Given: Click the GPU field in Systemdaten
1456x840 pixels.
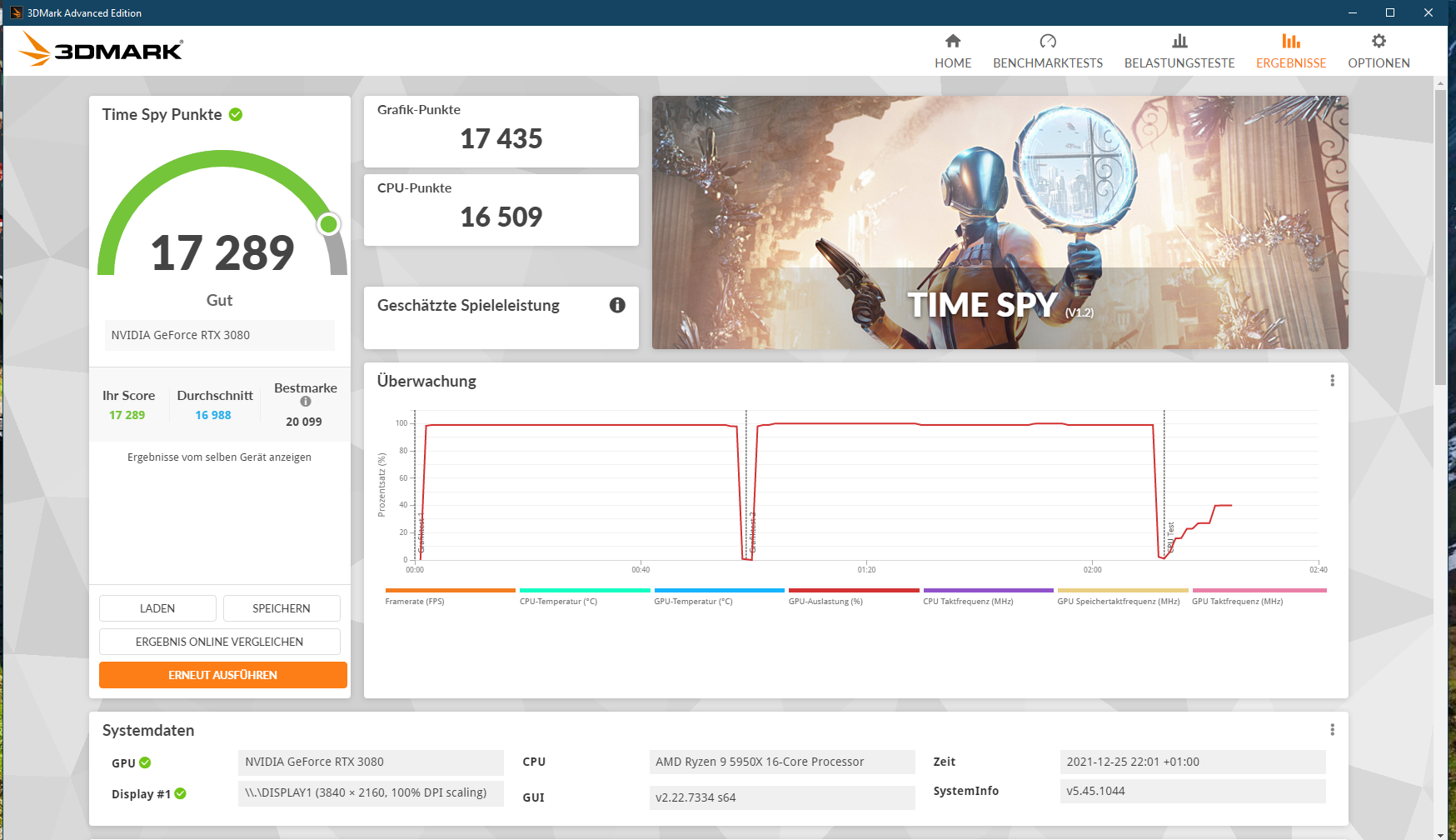Looking at the screenshot, I should (x=371, y=762).
